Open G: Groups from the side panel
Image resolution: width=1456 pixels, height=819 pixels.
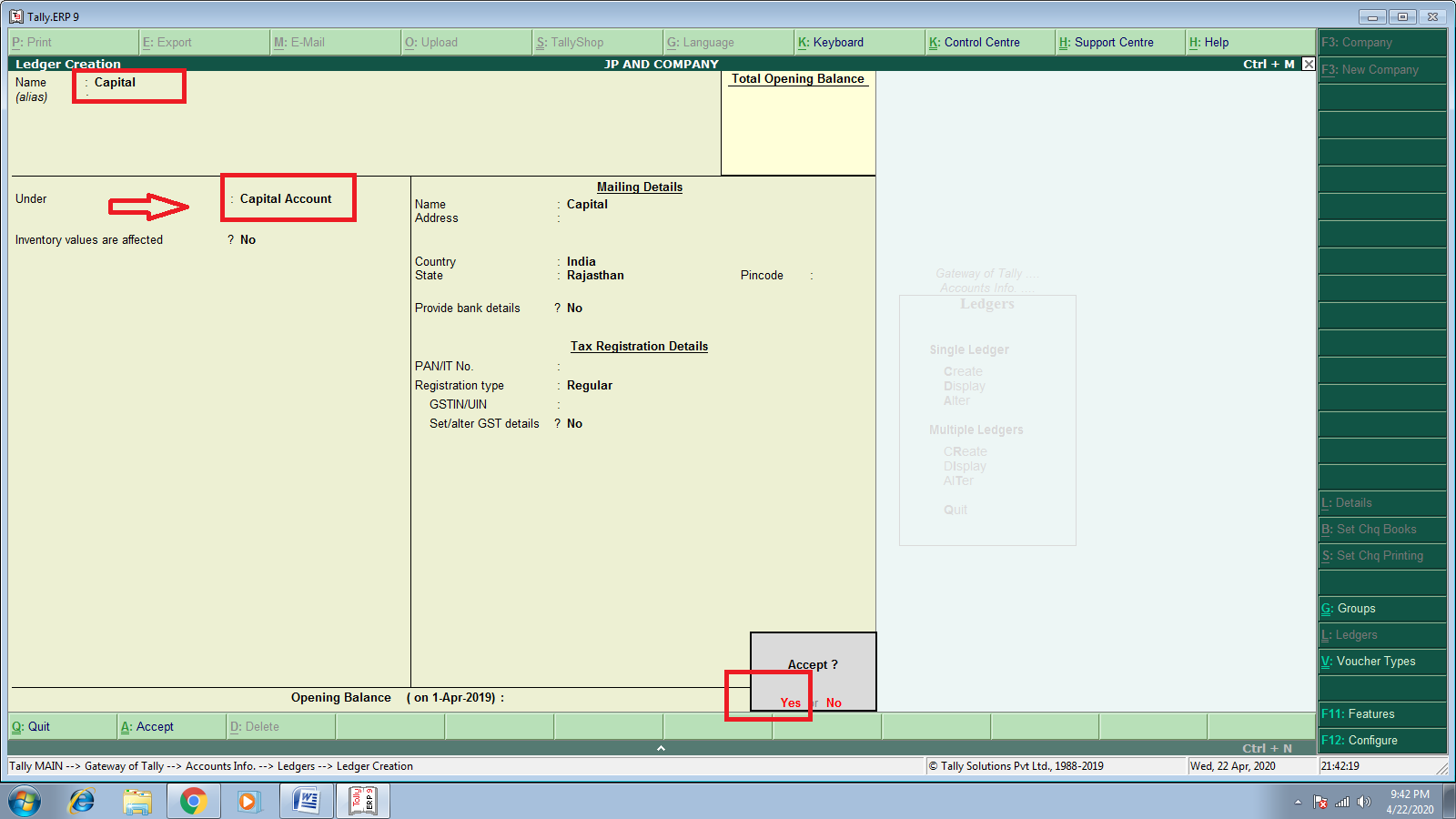click(x=1382, y=608)
